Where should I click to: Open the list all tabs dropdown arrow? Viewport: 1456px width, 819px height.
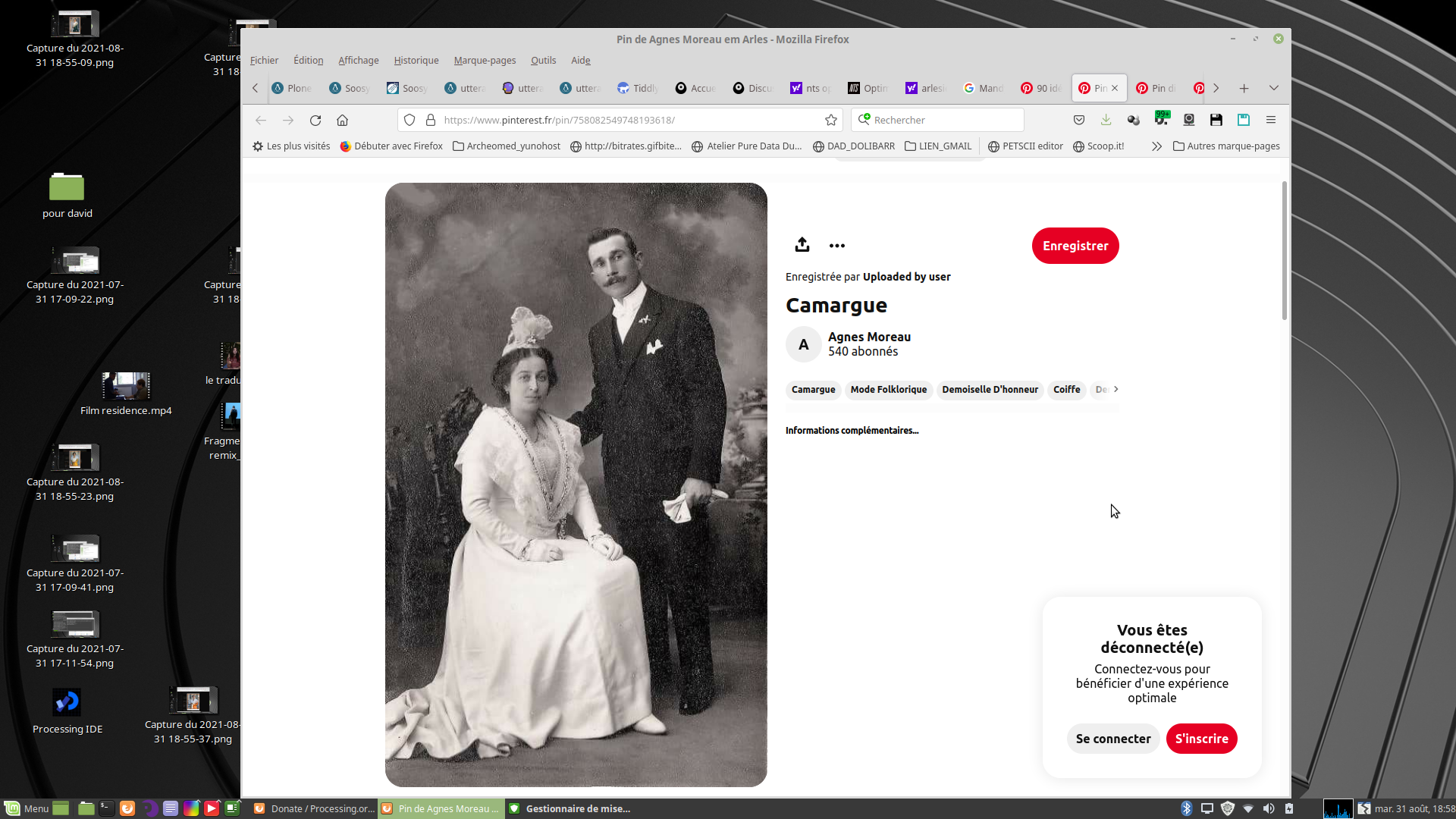coord(1274,88)
